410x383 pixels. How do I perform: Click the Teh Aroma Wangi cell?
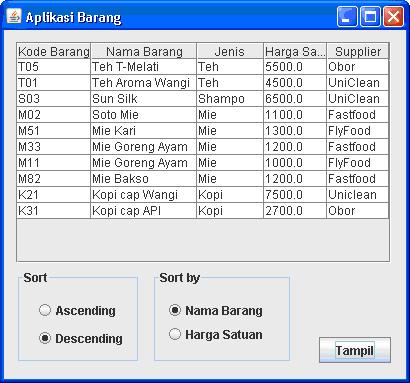tap(144, 83)
